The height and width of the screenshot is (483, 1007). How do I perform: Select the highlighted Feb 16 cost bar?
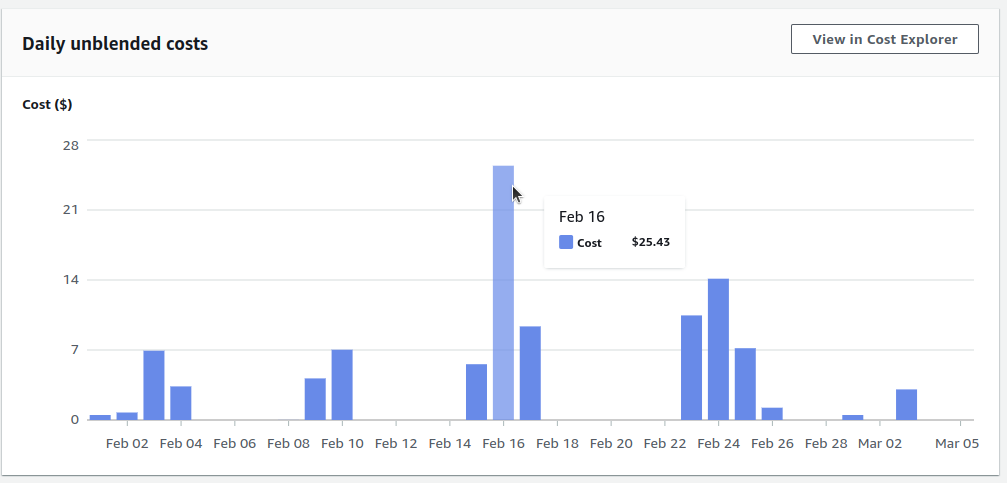[x=504, y=293]
